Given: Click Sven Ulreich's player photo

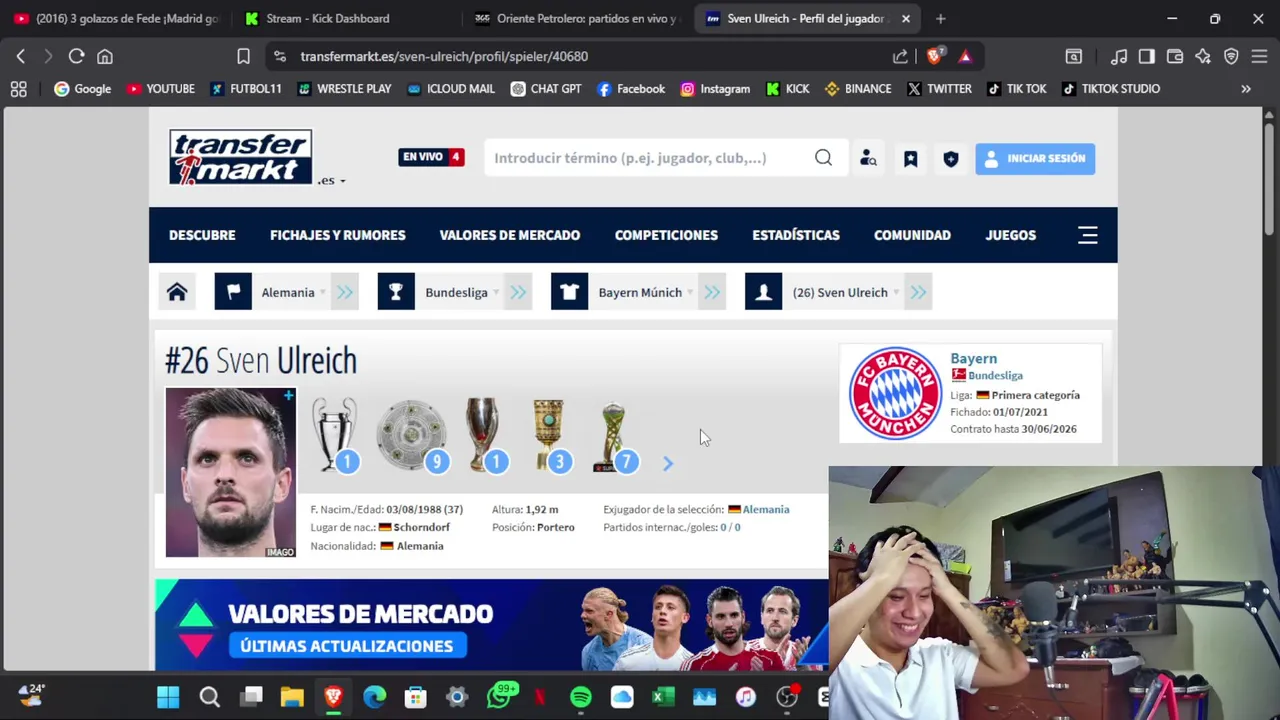Looking at the screenshot, I should pyautogui.click(x=231, y=472).
